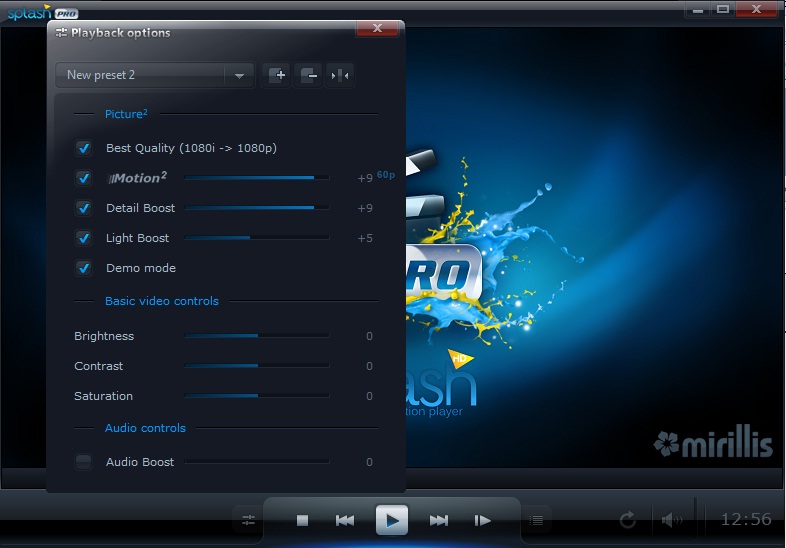Viewport: 786px width, 548px height.
Task: Click the Detail Boost slider
Action: pos(257,208)
